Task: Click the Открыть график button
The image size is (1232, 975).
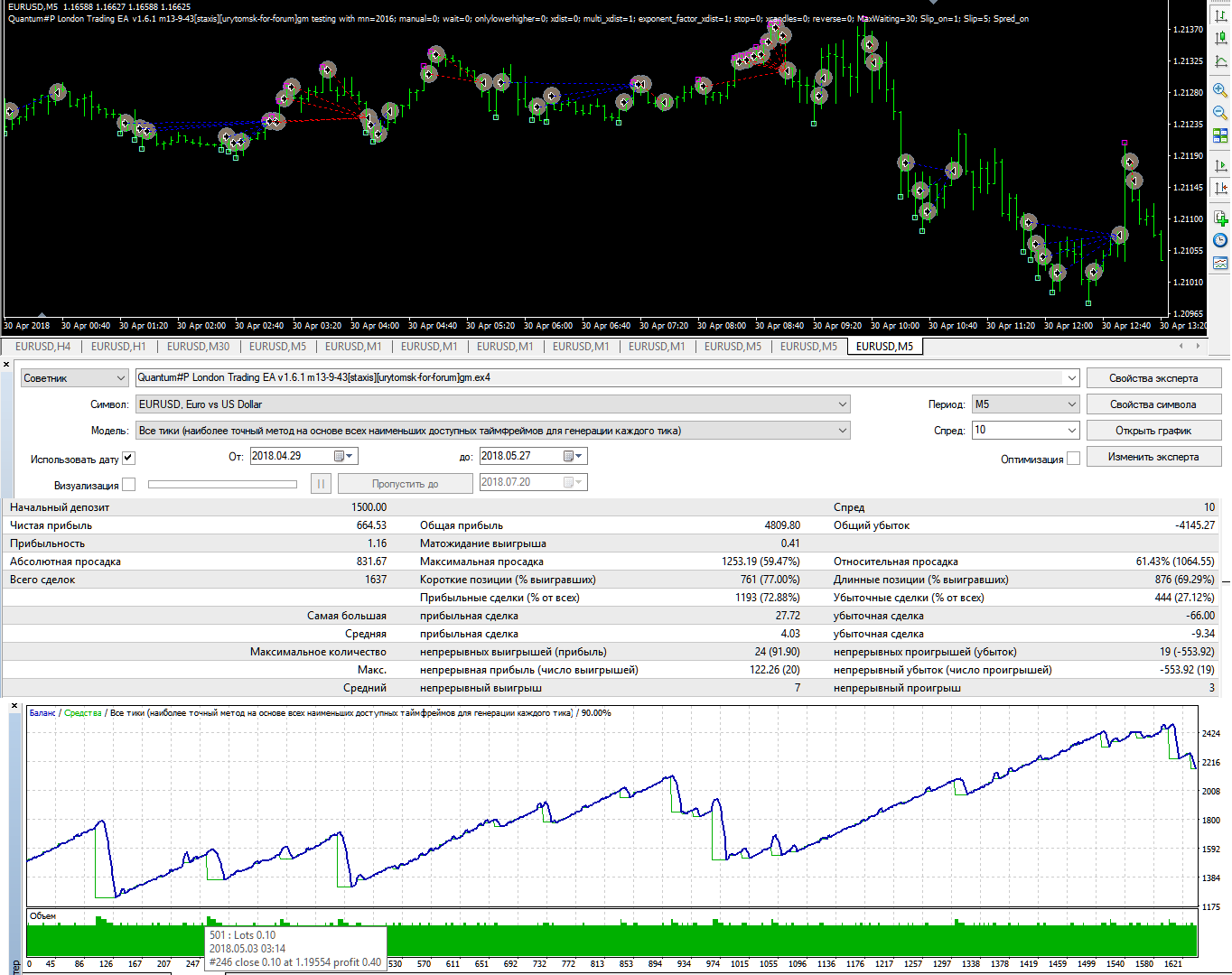Action: tap(1153, 431)
